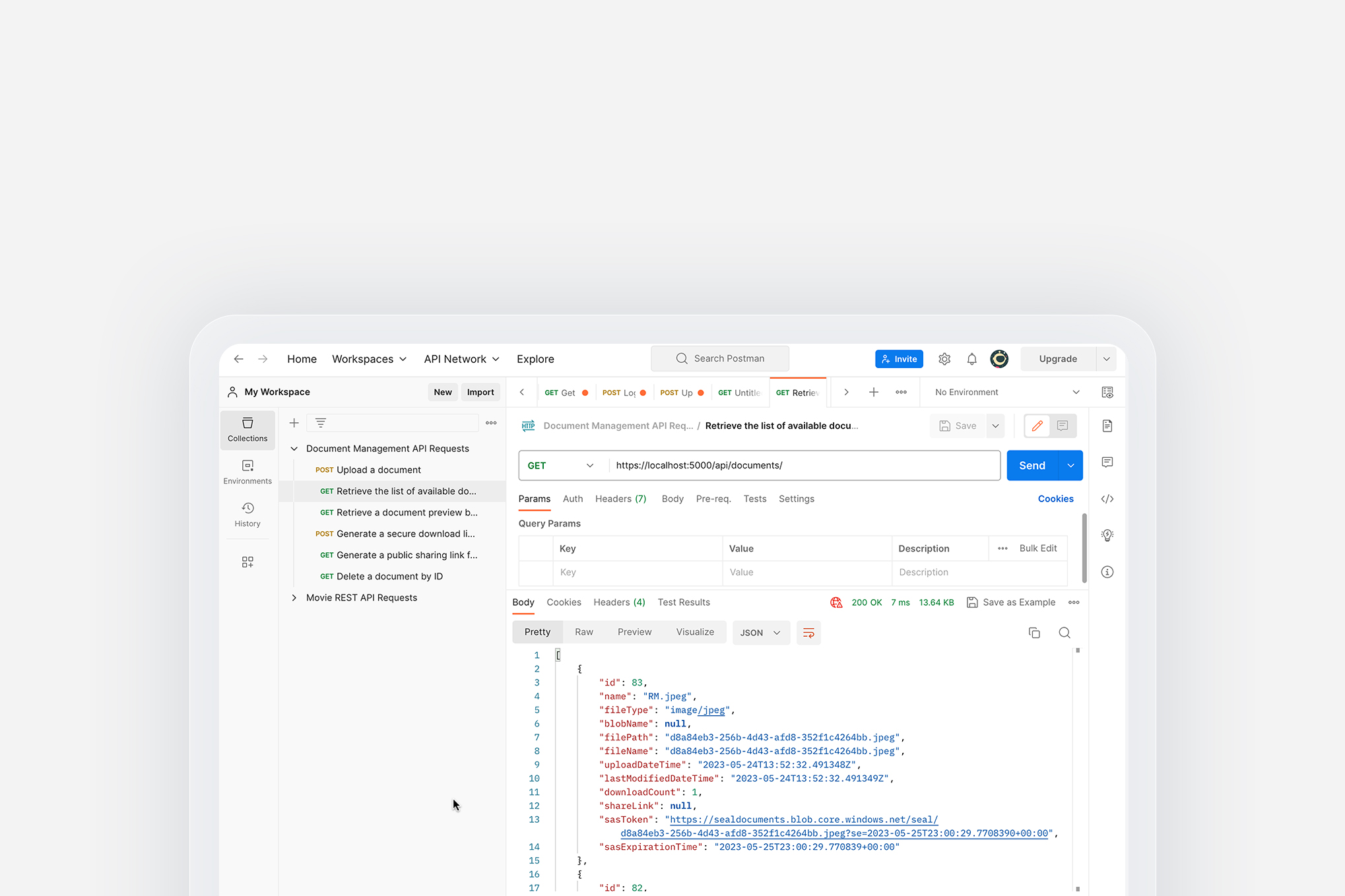Click the query params Key field
The width and height of the screenshot is (1345, 896).
[x=638, y=572]
